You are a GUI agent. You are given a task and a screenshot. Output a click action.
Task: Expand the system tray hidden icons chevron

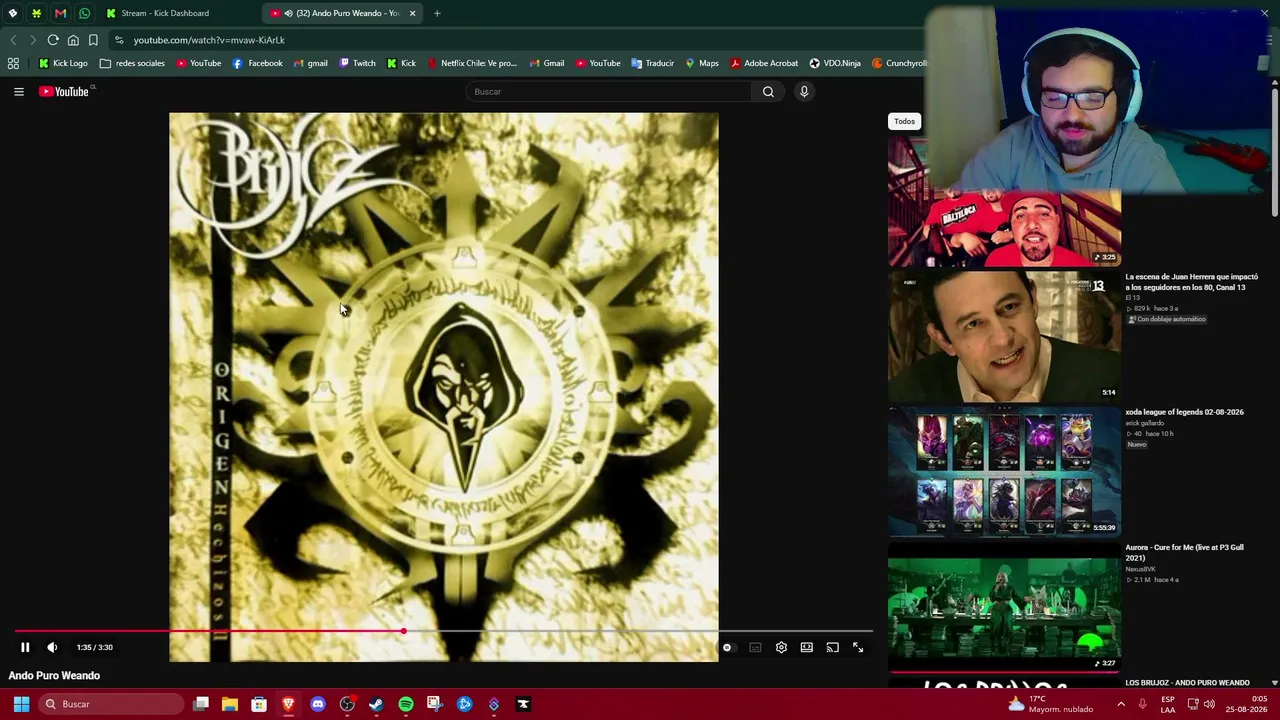[x=1121, y=704]
